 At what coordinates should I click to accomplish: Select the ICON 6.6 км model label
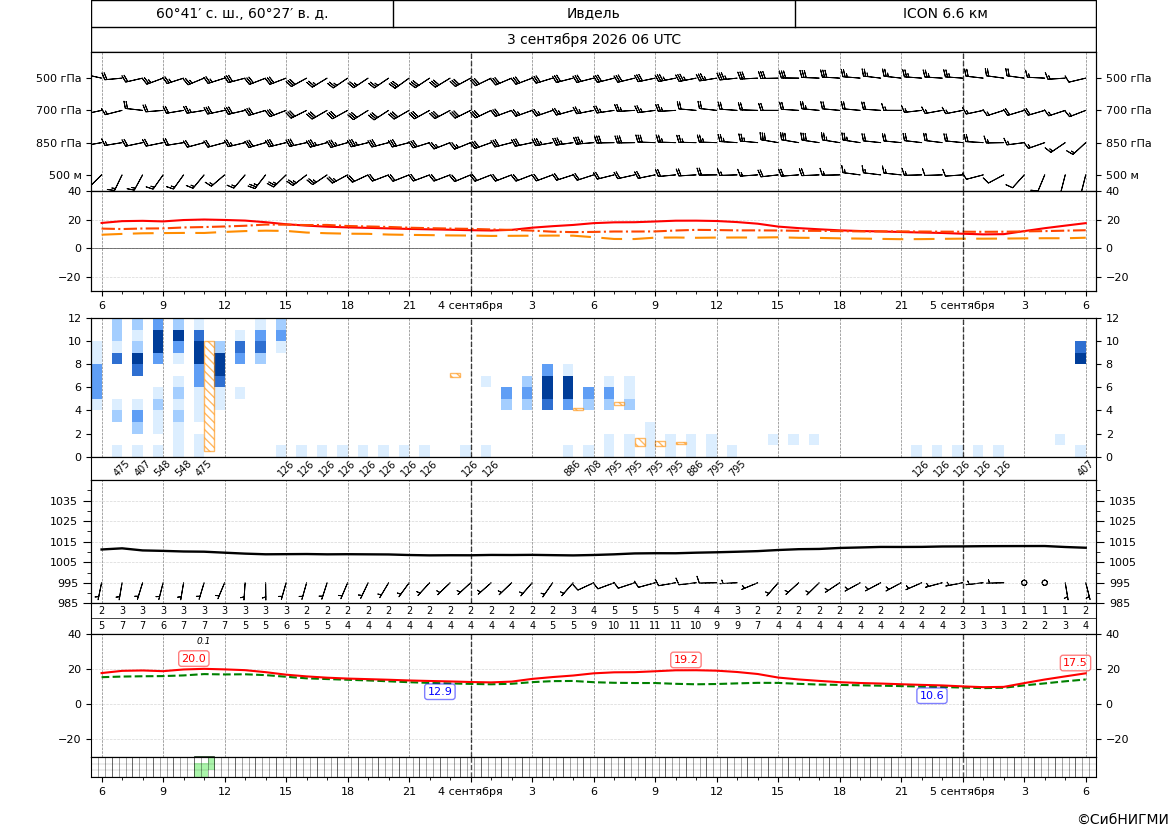coord(945,13)
